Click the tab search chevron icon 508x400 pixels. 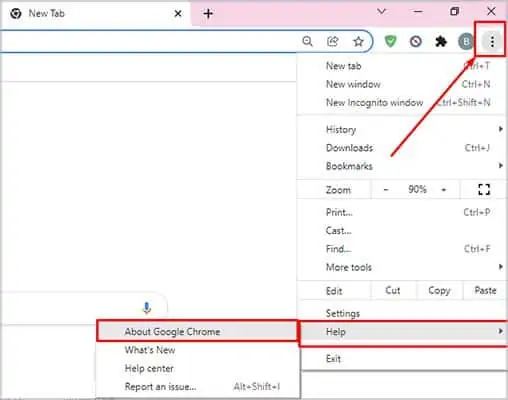[x=382, y=12]
